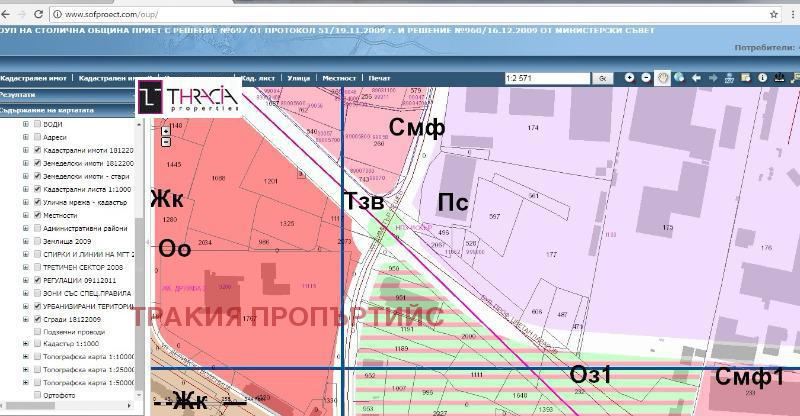The image size is (800, 416).
Task: Click СПИРКИ И ЛИНИИ НА МГТ label
Action: pos(89,254)
